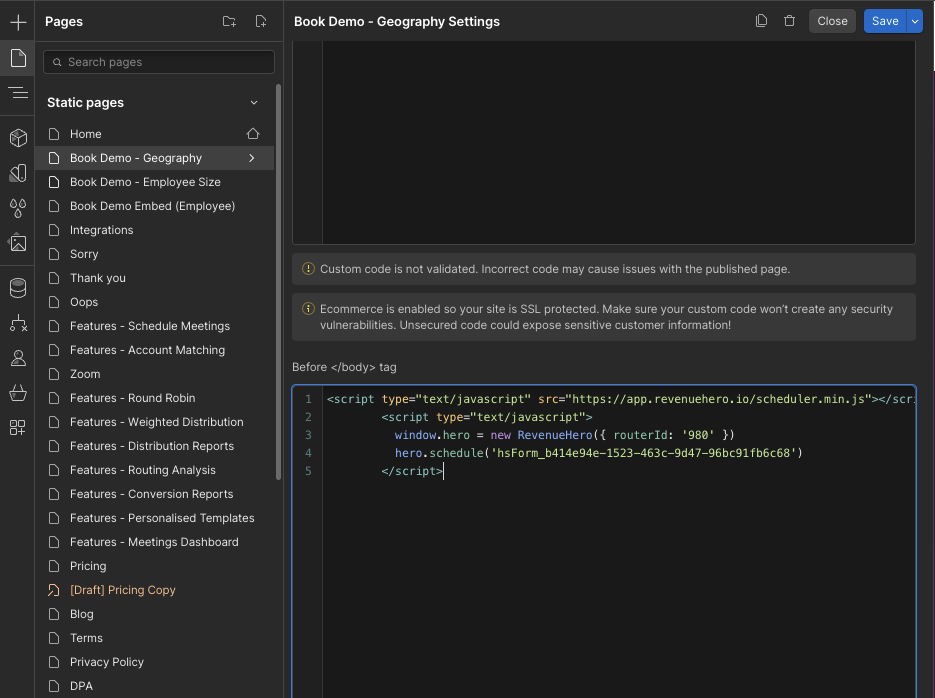Open the CMS database icon
Viewport: 935px width, 698px height.
tap(18, 288)
